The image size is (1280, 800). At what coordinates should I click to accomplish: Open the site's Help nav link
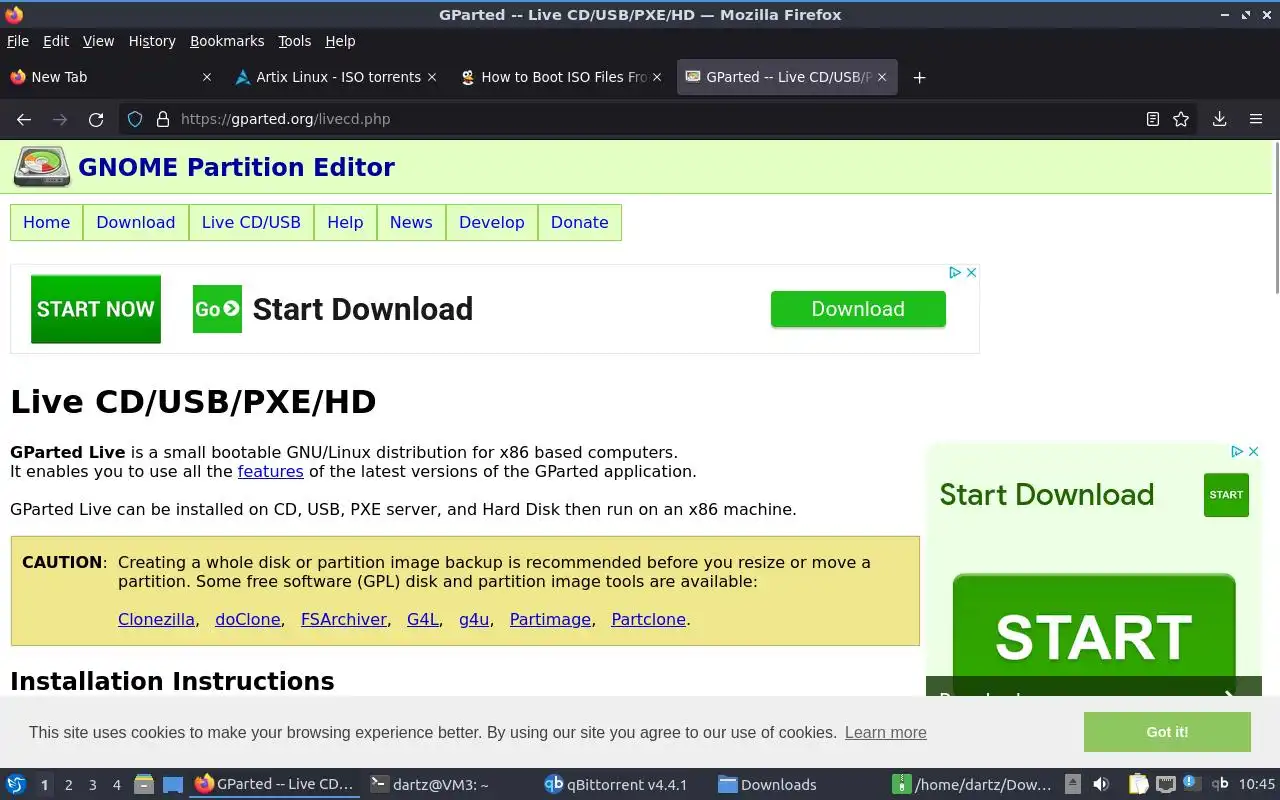coord(345,222)
